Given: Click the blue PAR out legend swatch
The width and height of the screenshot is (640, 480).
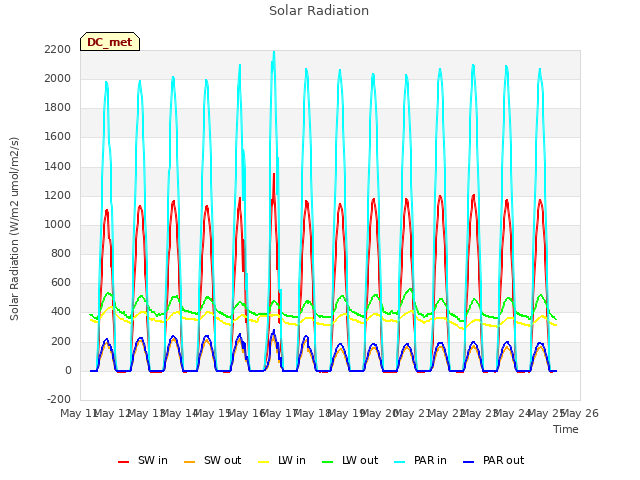Looking at the screenshot, I should click(469, 462).
